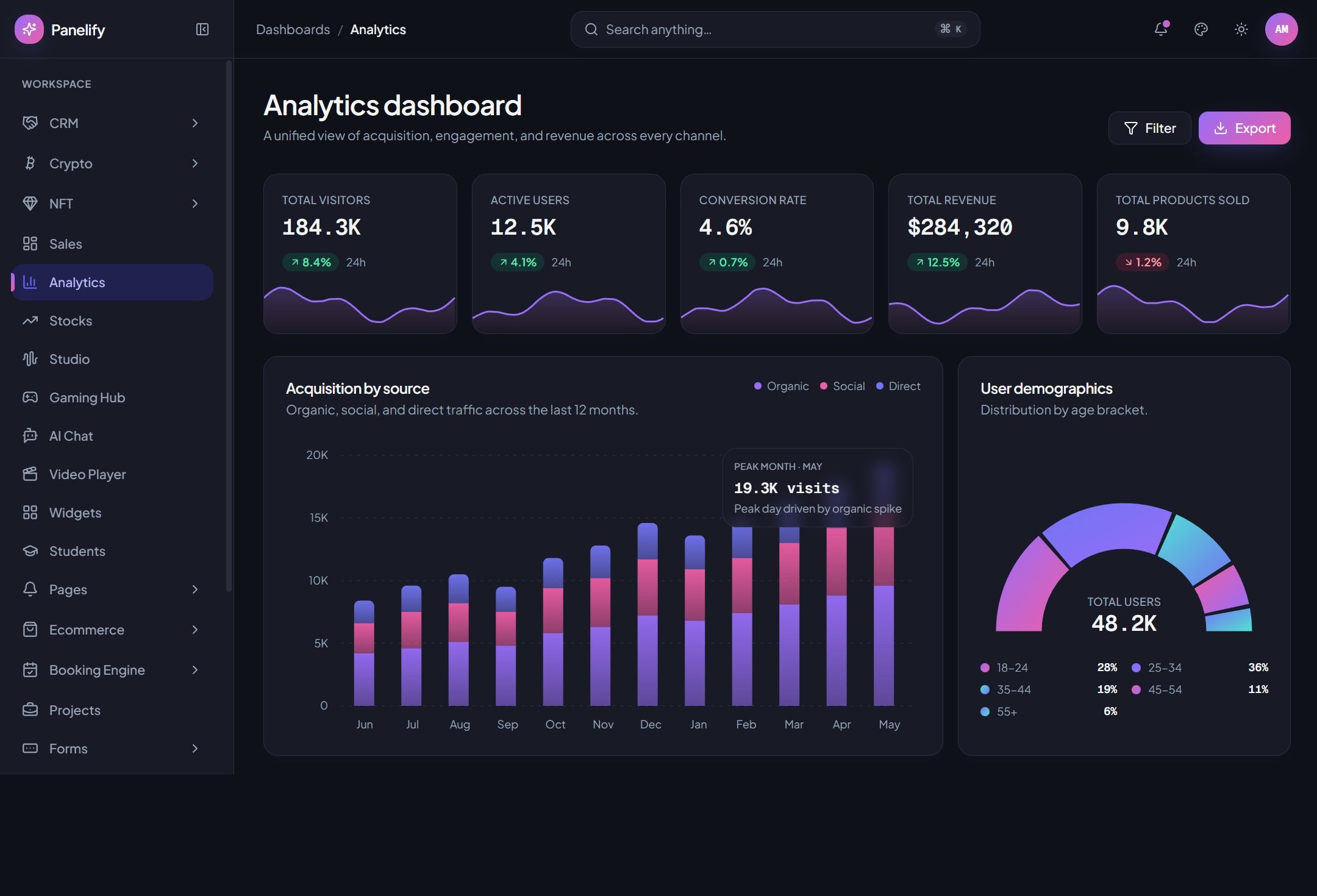
Task: Click the Pages bell icon
Action: click(30, 589)
